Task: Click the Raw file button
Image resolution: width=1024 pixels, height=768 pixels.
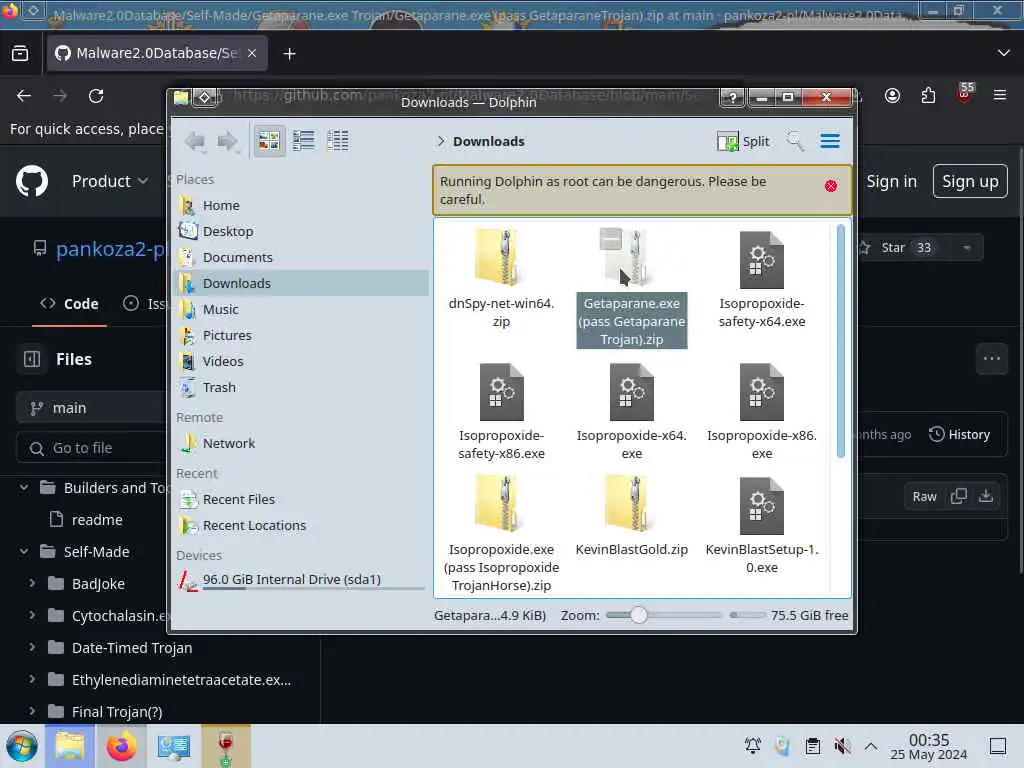Action: [924, 496]
